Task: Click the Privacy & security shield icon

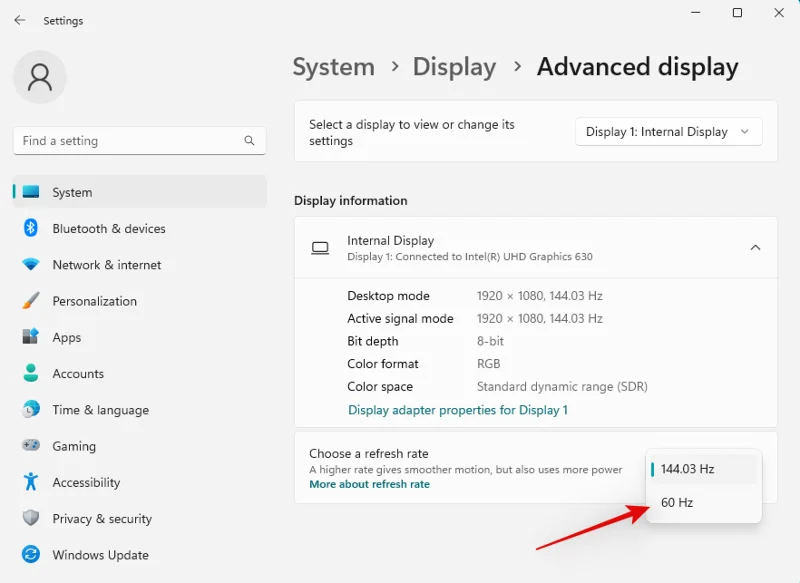Action: point(31,518)
